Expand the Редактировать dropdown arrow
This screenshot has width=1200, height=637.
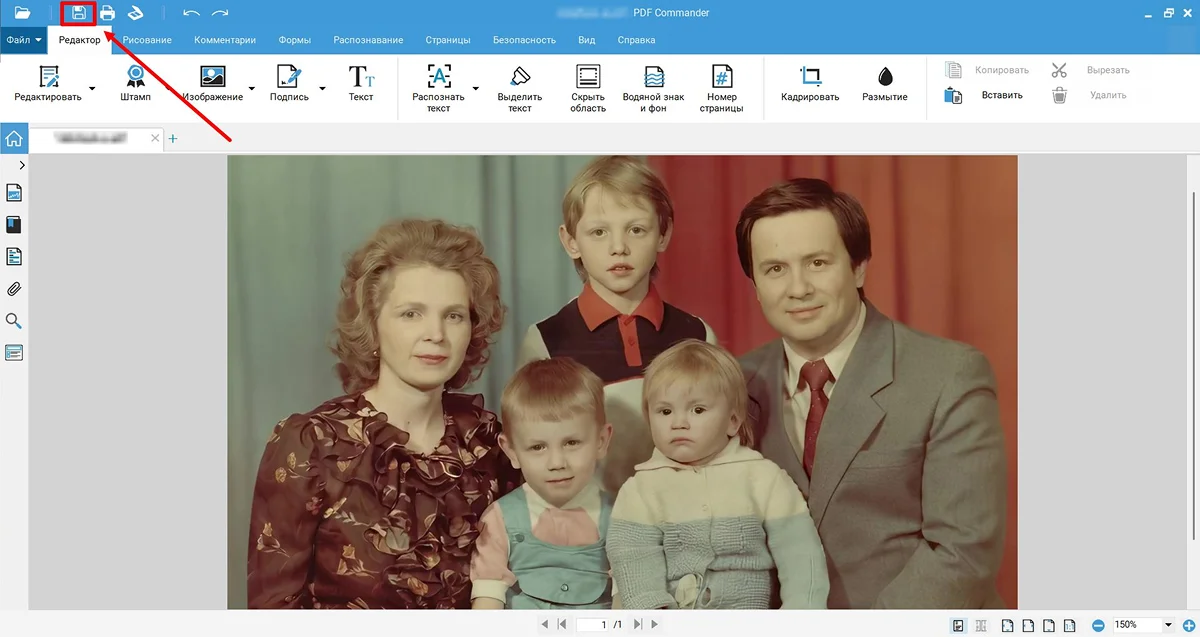click(x=92, y=89)
